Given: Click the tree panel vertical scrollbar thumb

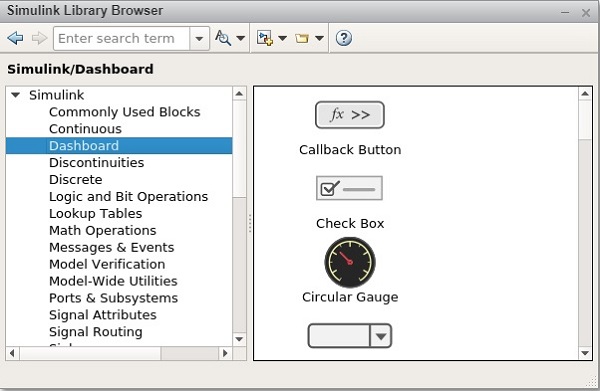Looking at the screenshot, I should pyautogui.click(x=240, y=149).
